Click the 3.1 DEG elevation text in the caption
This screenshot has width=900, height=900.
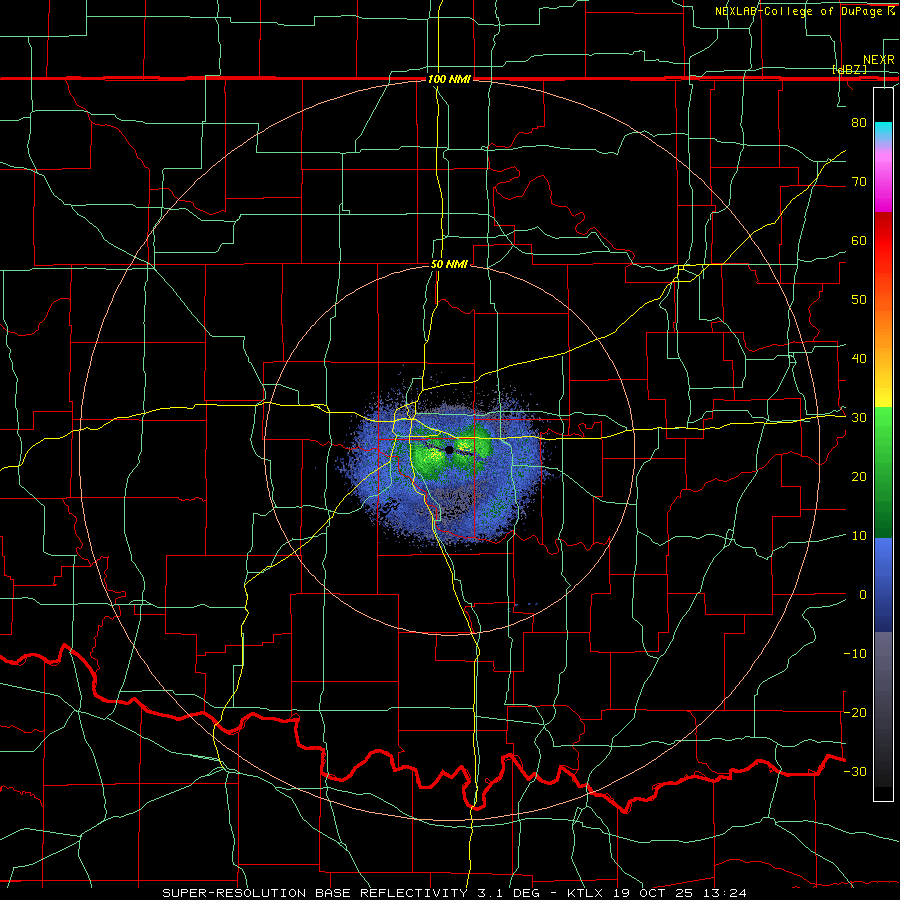507,893
